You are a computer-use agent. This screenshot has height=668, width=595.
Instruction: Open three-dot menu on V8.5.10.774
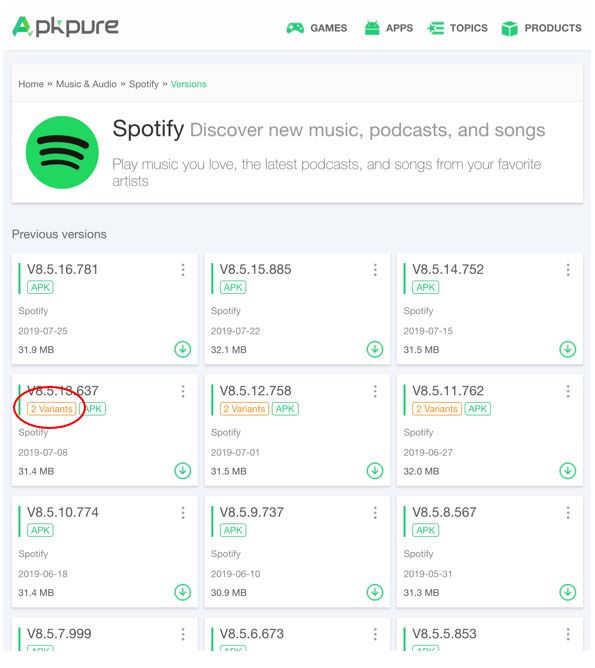(183, 513)
